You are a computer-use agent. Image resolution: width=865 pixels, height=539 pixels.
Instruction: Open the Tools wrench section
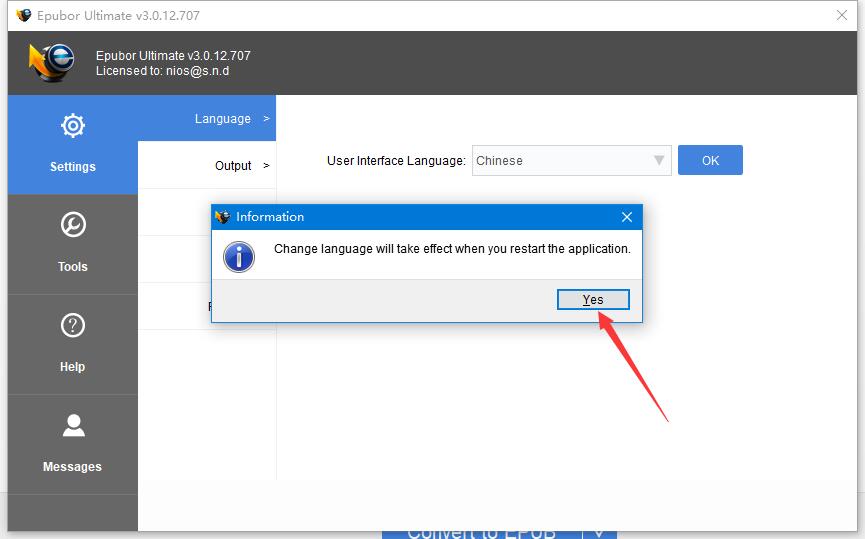[72, 244]
